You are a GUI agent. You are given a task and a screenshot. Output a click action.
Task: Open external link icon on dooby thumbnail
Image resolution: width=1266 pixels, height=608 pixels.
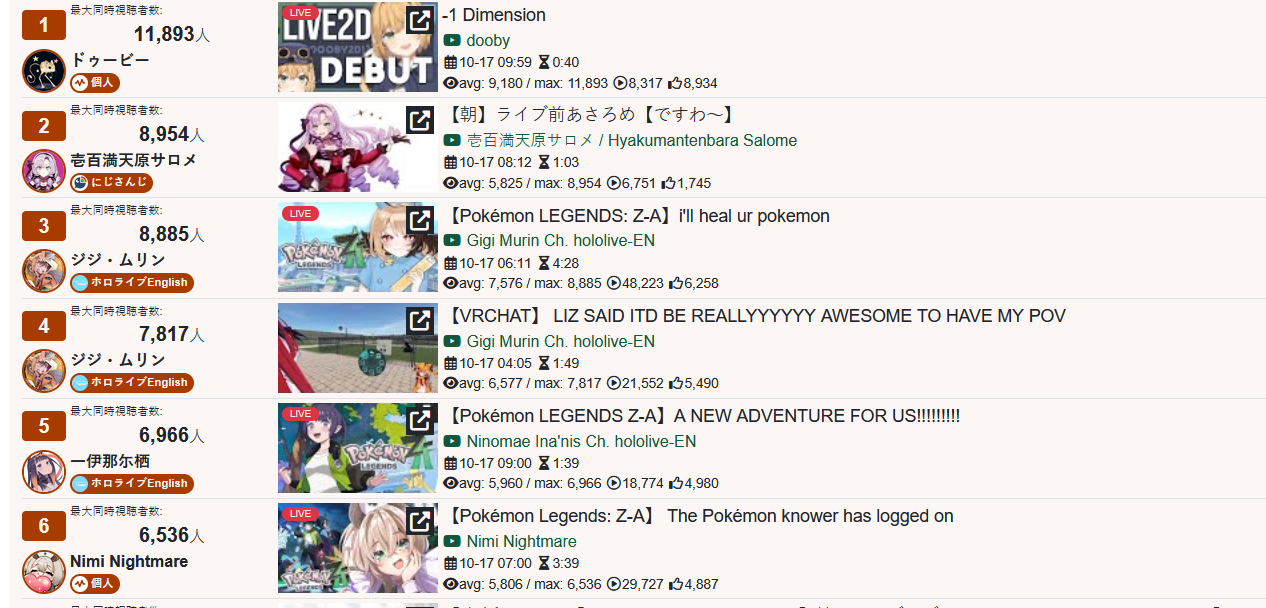pos(420,19)
